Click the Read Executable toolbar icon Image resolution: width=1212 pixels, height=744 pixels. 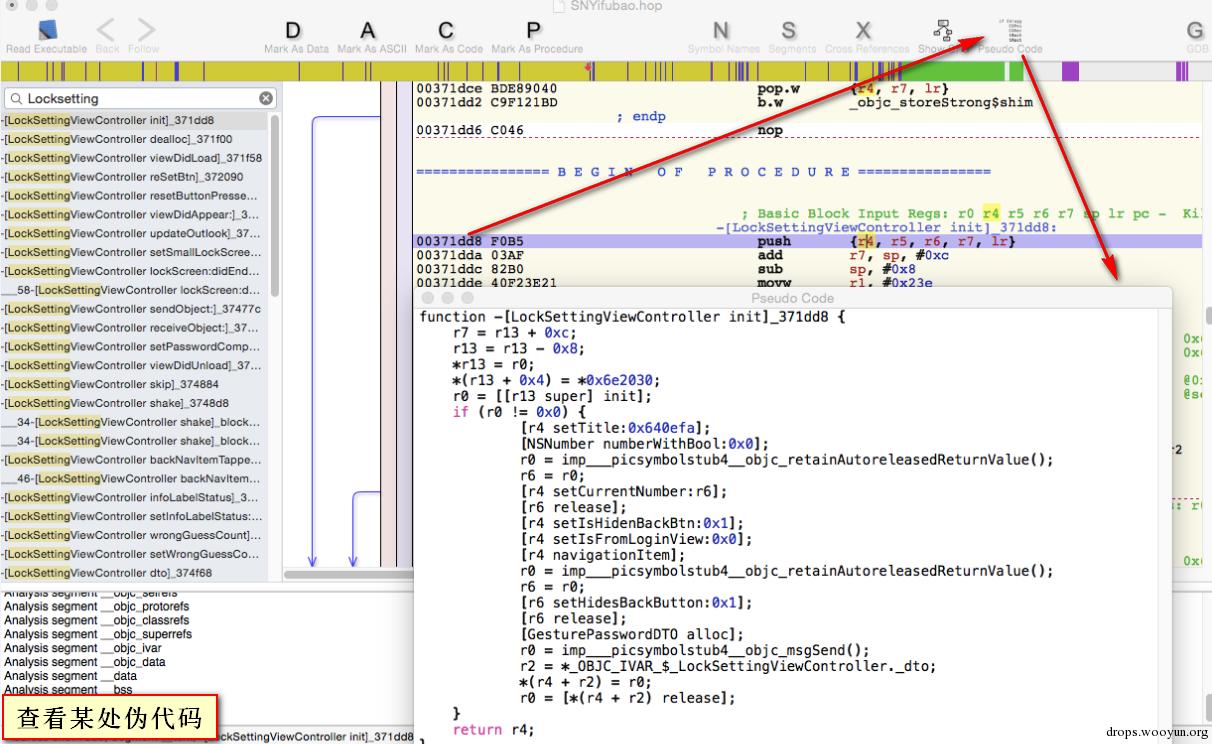tap(46, 31)
